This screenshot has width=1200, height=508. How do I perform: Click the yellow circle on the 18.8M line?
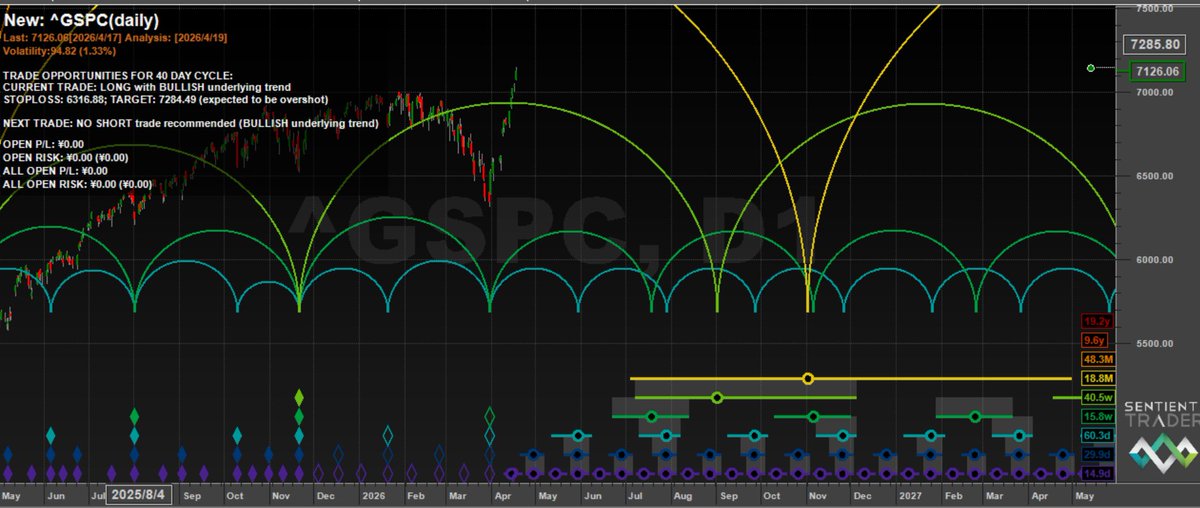point(808,378)
